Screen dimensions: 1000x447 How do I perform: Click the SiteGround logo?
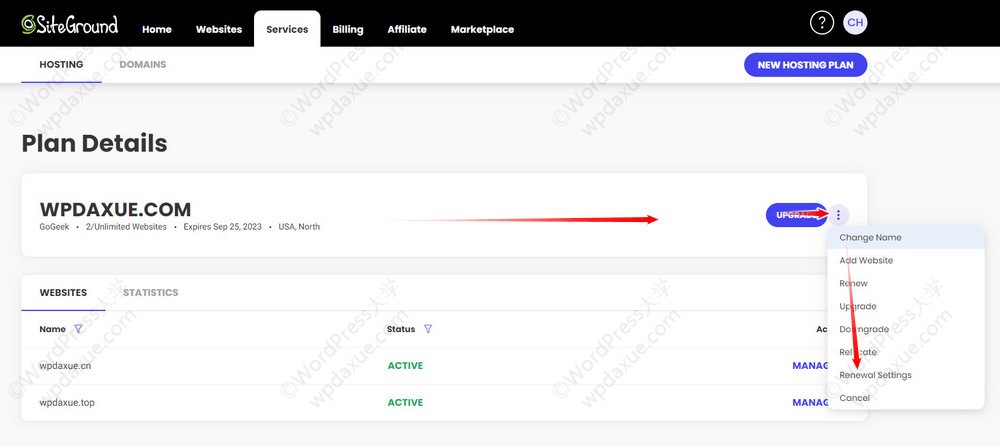coord(70,25)
